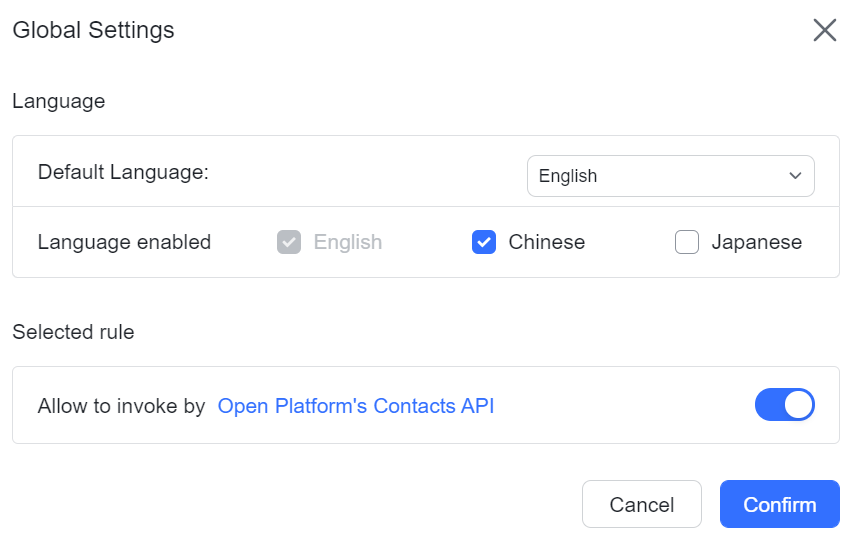Confirm the global settings
This screenshot has height=543, width=857.
tap(779, 505)
